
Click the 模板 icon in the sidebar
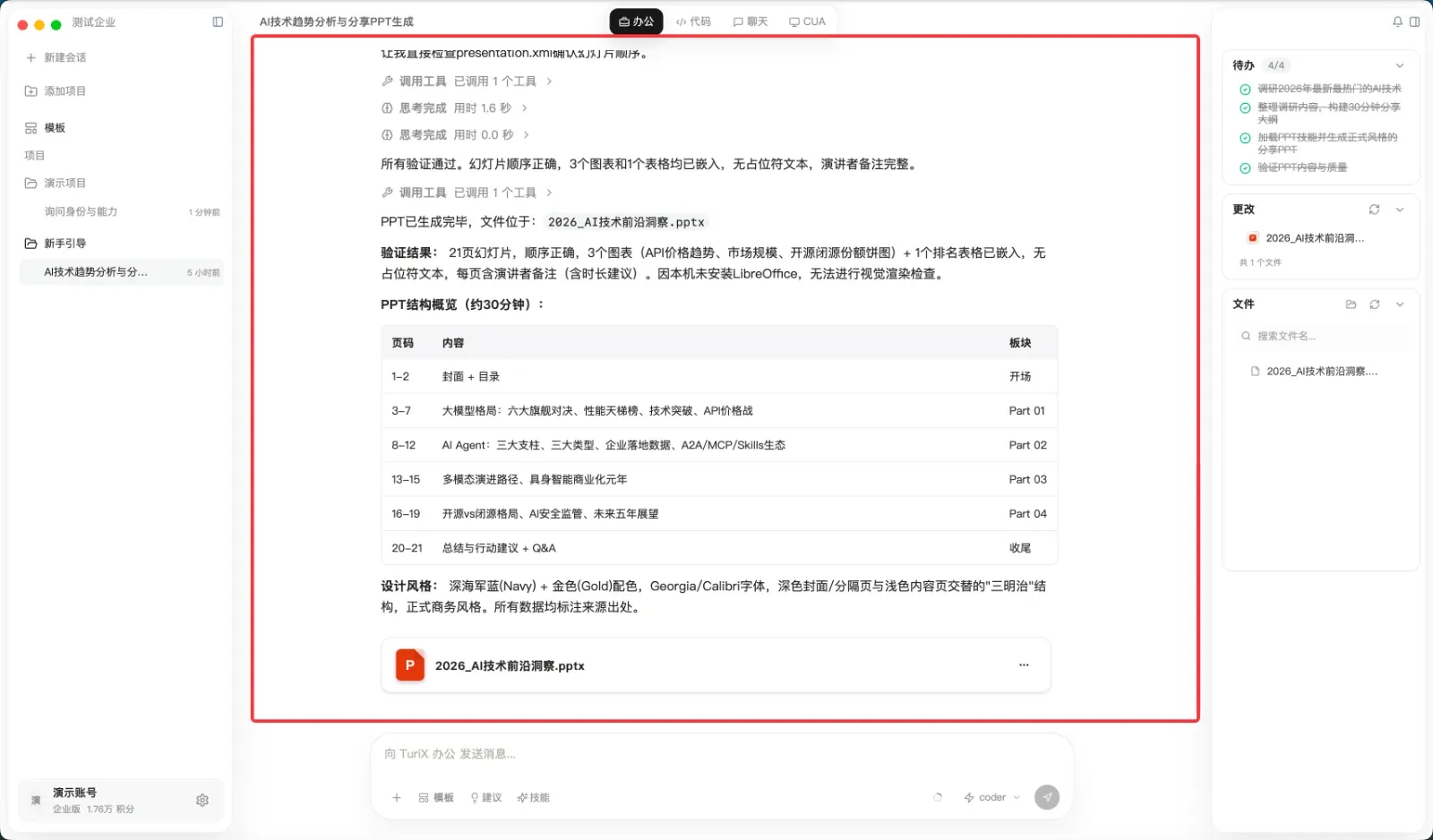tap(31, 128)
